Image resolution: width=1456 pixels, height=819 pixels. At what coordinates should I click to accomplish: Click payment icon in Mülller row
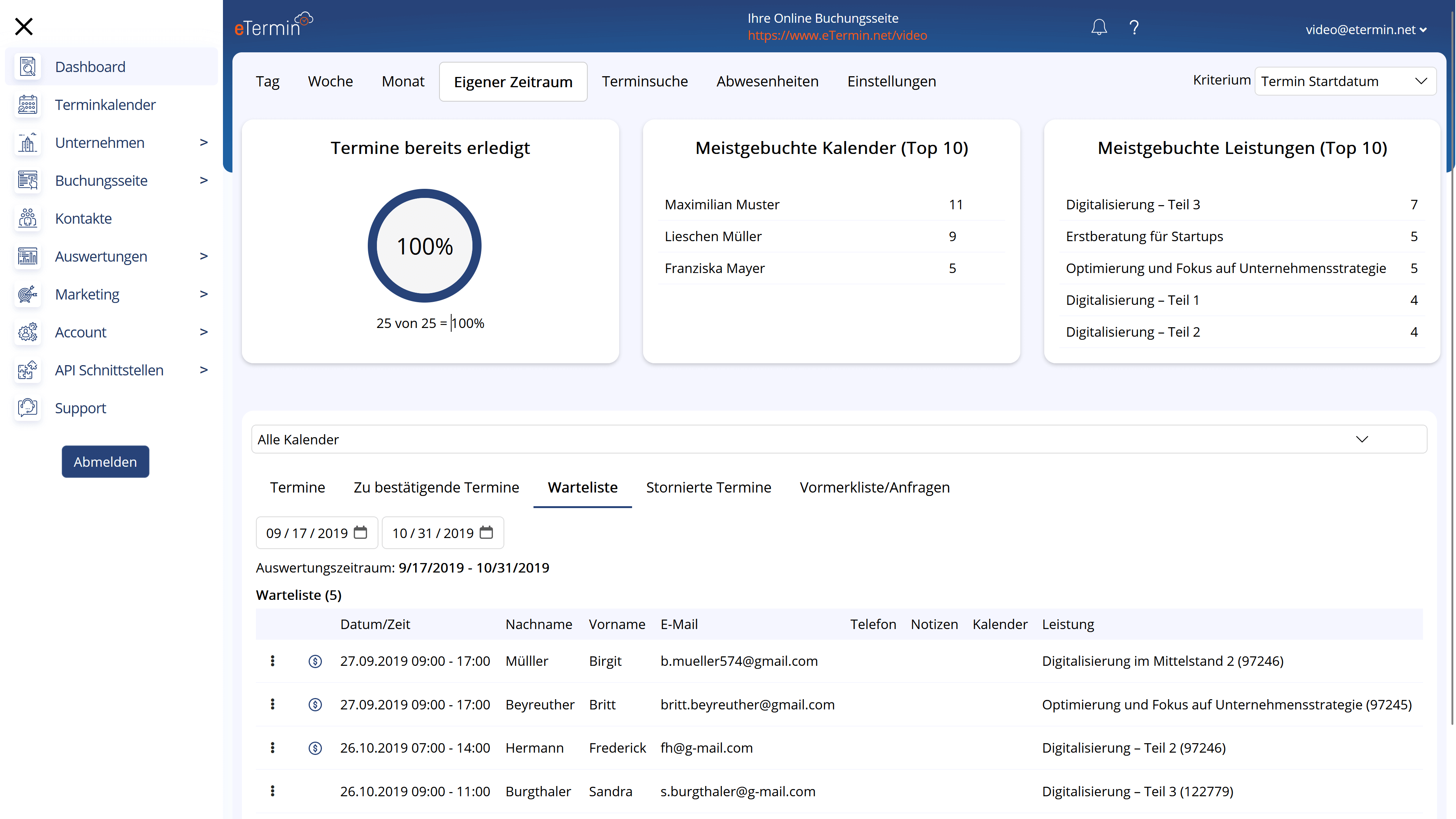(x=315, y=661)
